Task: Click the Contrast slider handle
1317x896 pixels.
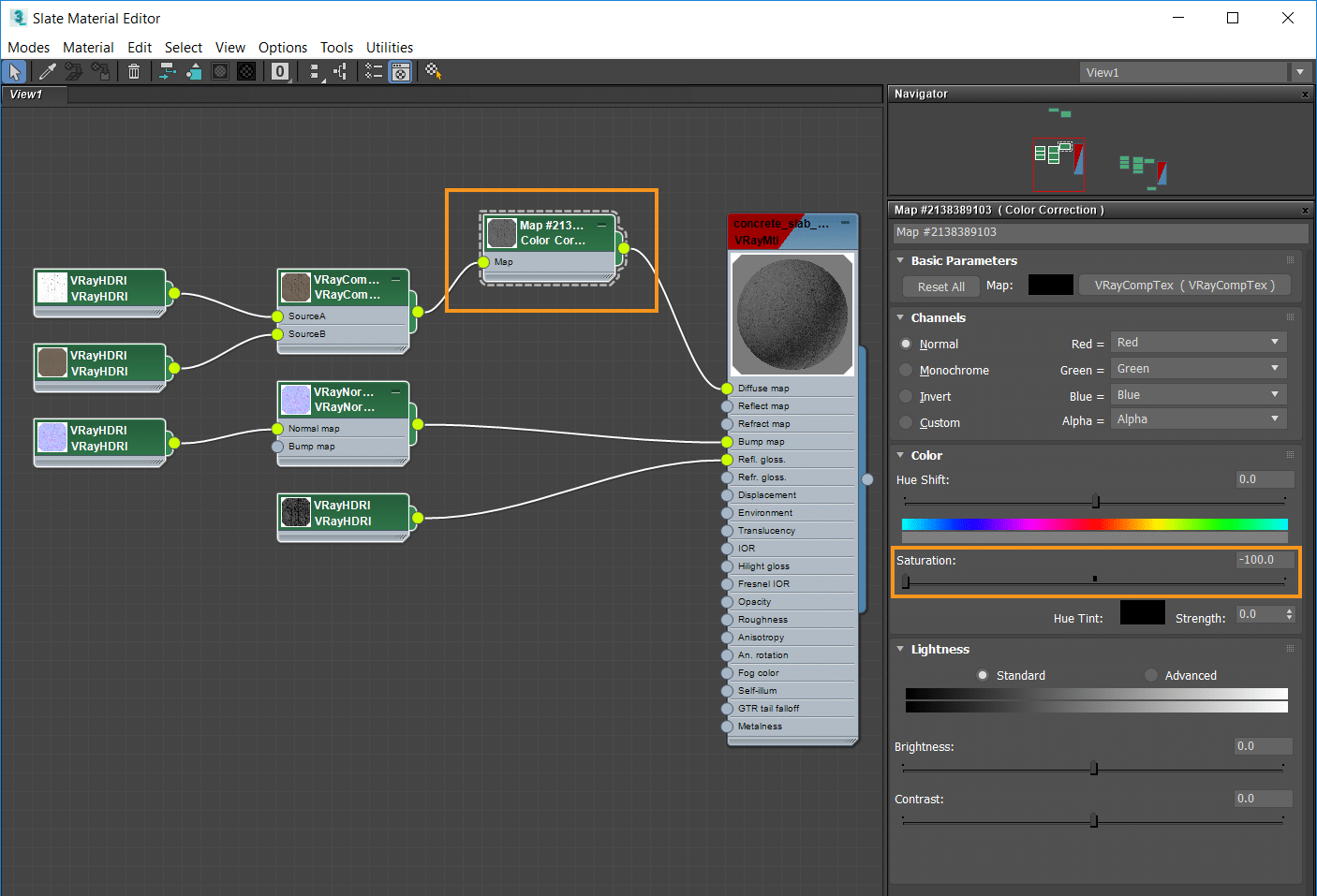Action: point(1094,821)
